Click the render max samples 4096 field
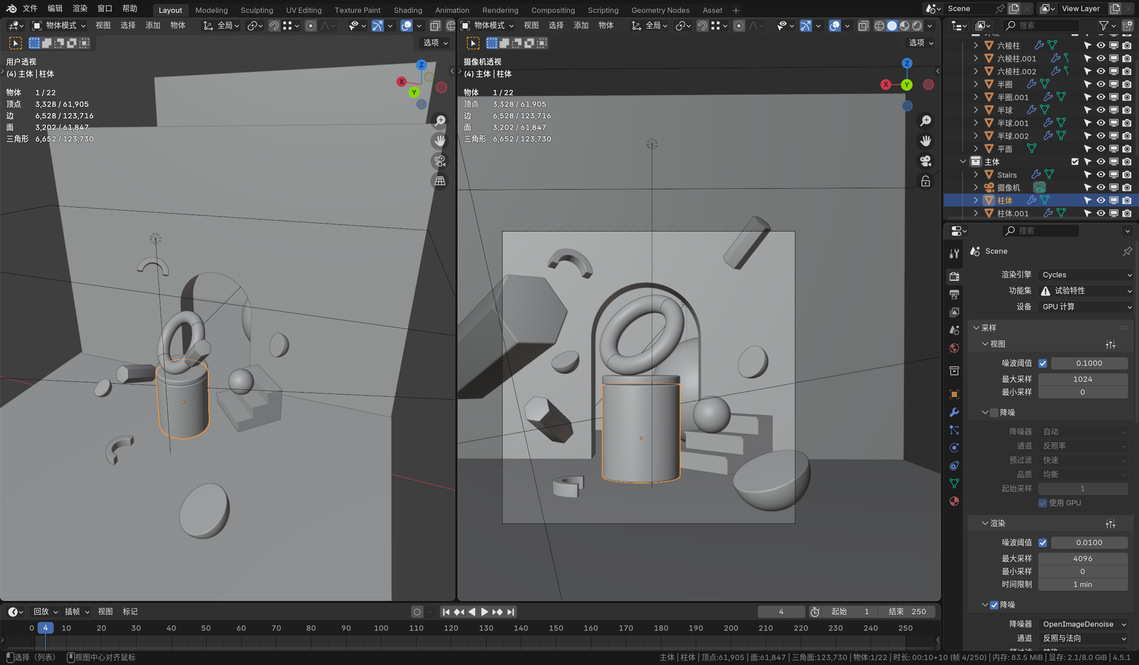This screenshot has height=665, width=1139. coord(1082,558)
